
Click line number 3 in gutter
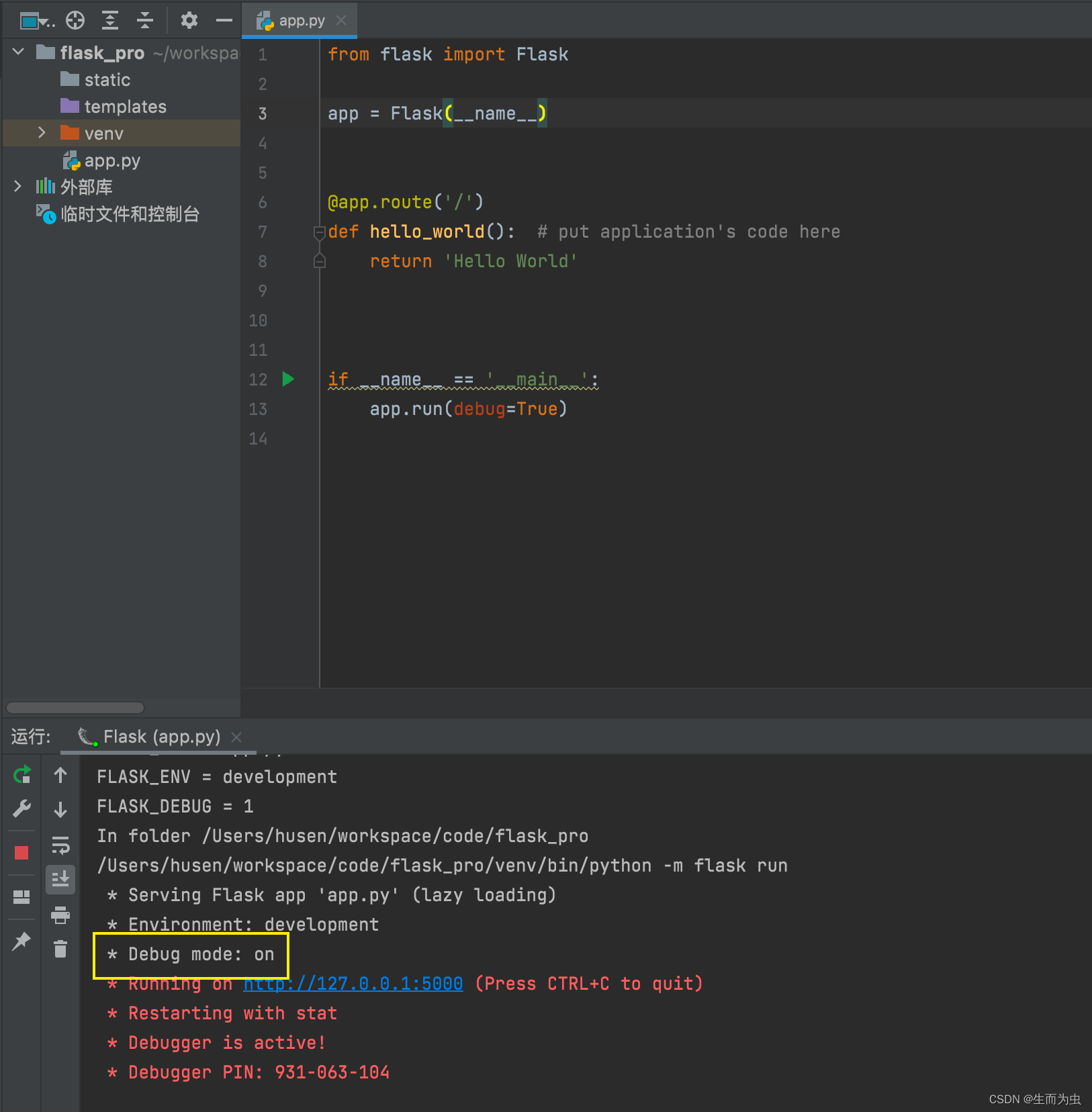click(x=263, y=113)
